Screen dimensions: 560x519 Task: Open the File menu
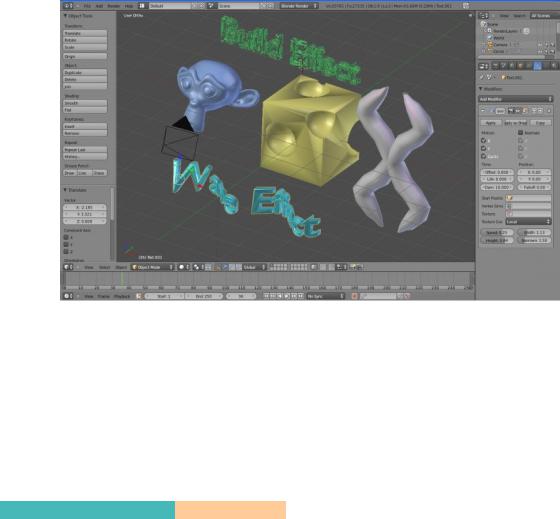(87, 6)
